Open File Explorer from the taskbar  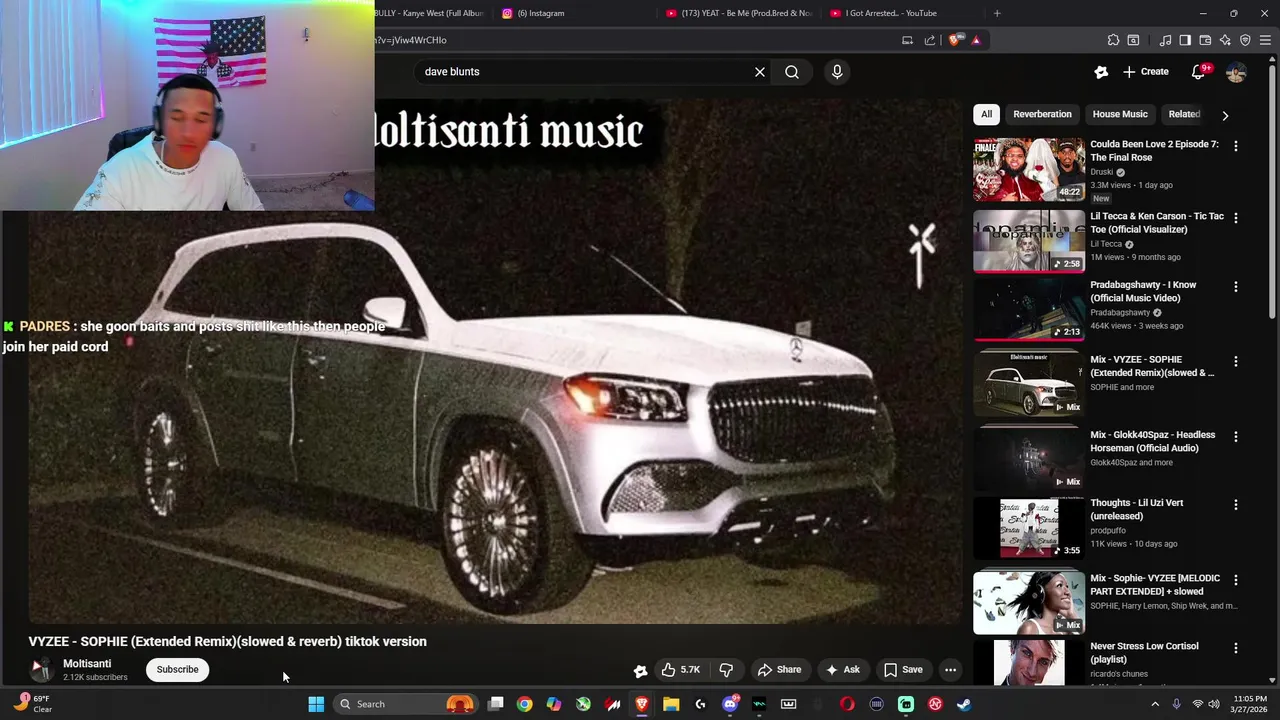click(671, 704)
